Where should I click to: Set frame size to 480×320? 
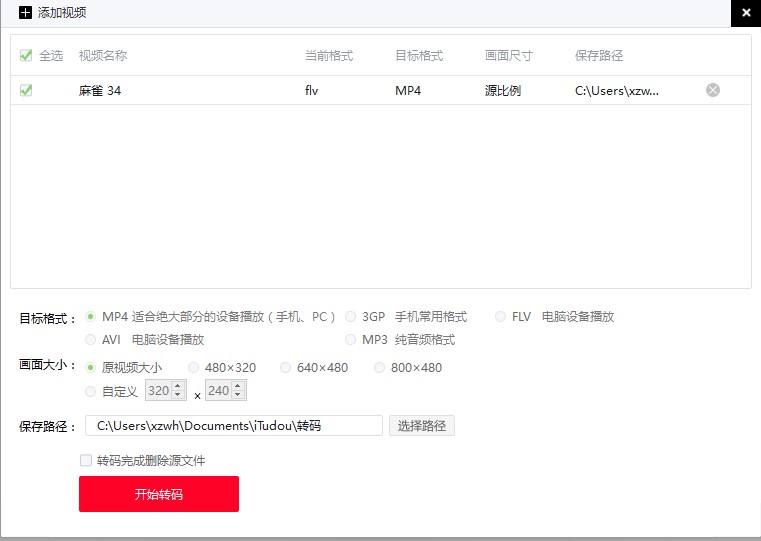[x=193, y=368]
